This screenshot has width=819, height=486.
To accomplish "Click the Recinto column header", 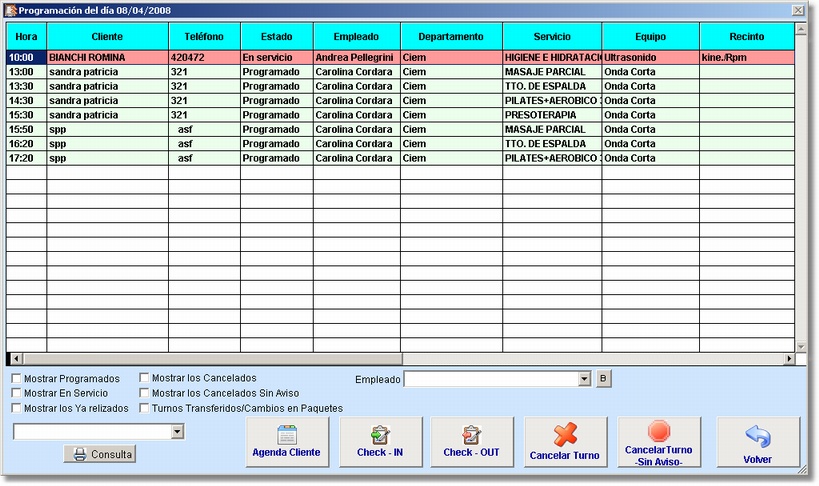I will coord(747,37).
